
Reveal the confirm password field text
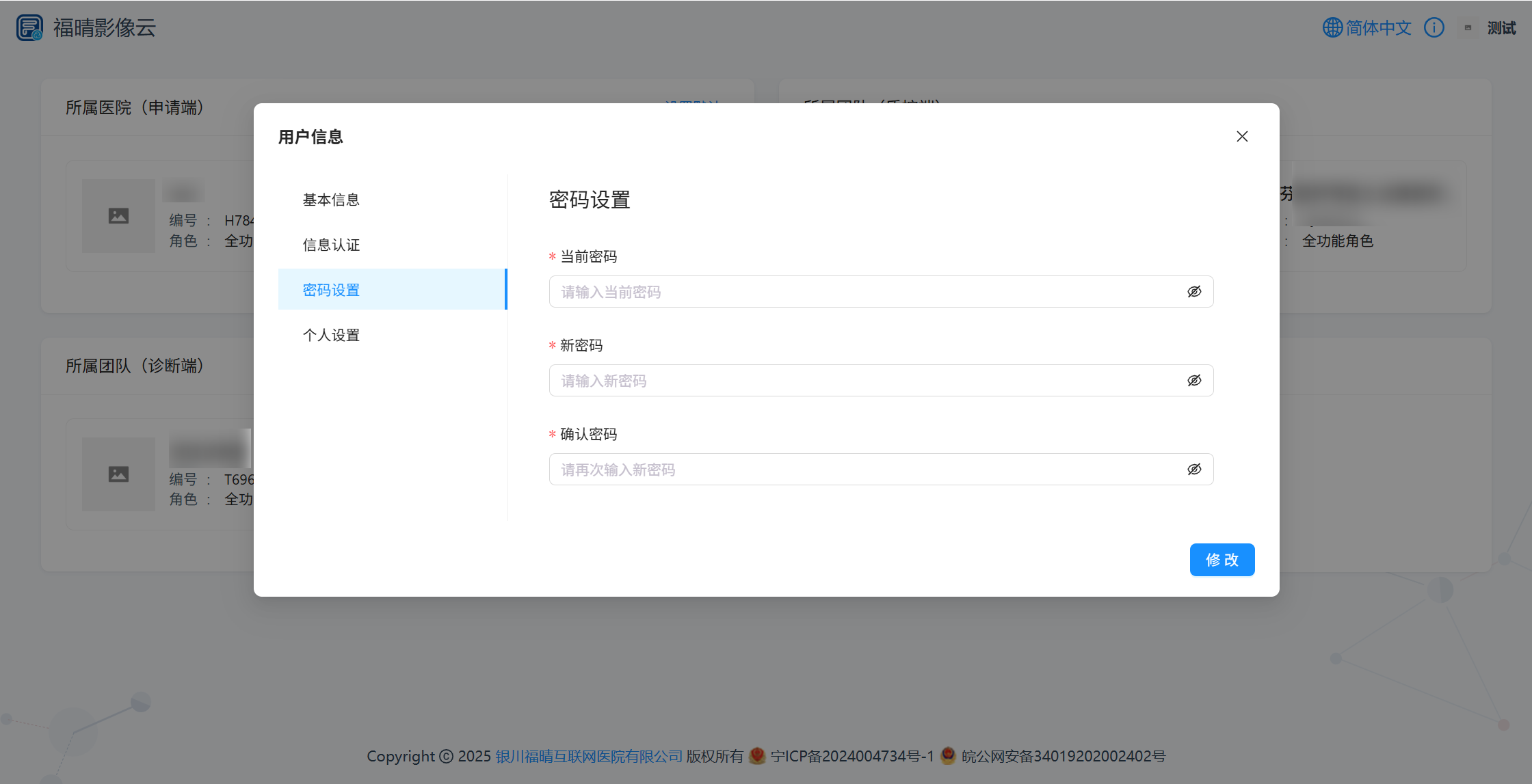(1194, 470)
